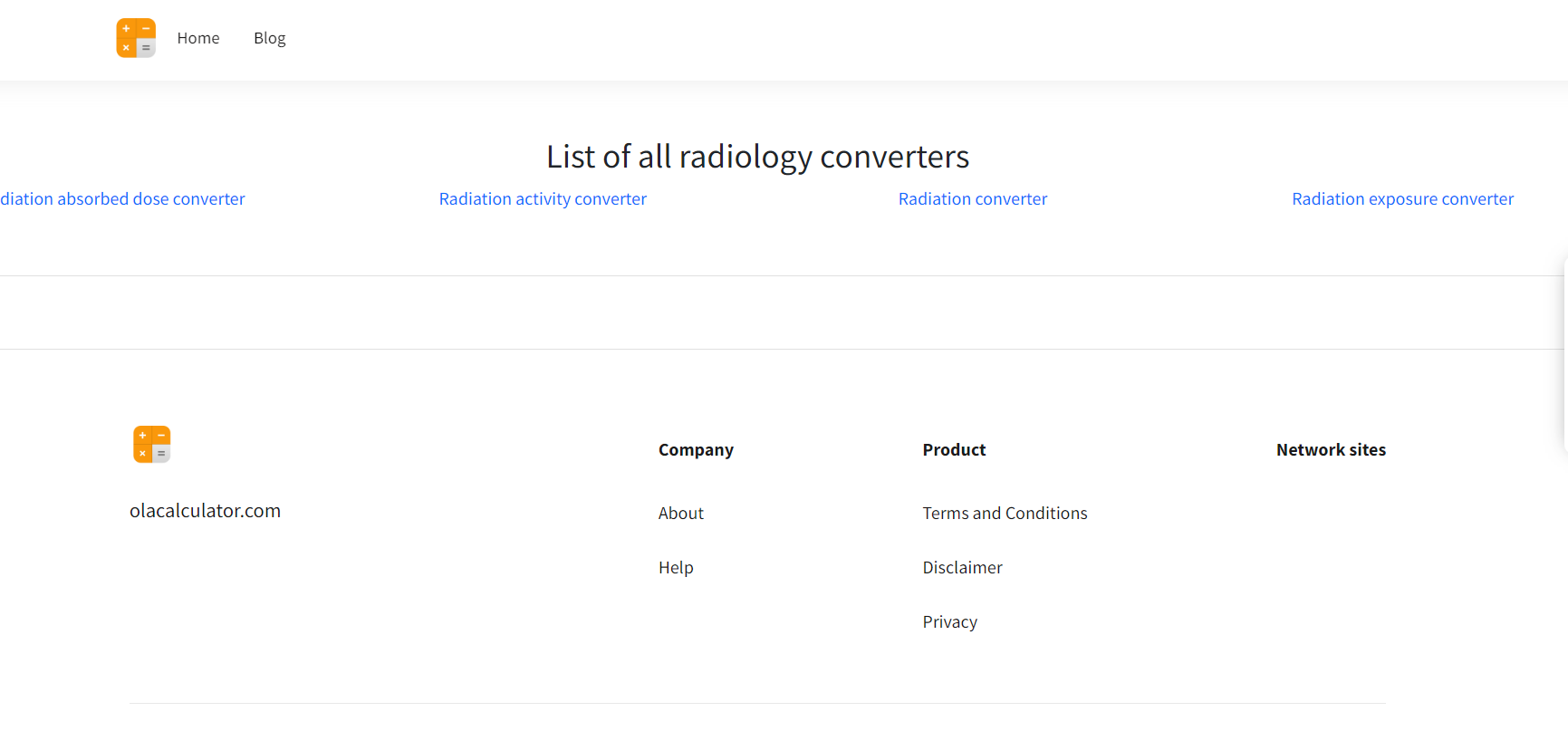Click the Company section heading
Viewport: 1568px width, 731px height.
tap(696, 449)
